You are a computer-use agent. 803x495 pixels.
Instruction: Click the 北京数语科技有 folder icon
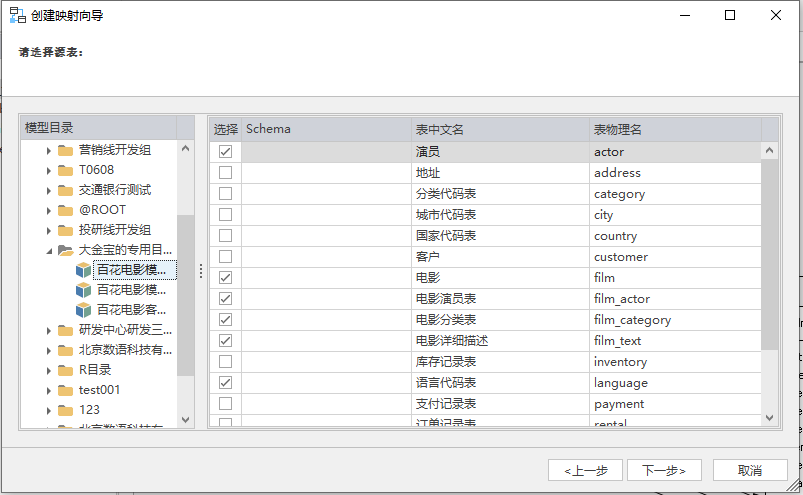pyautogui.click(x=66, y=351)
